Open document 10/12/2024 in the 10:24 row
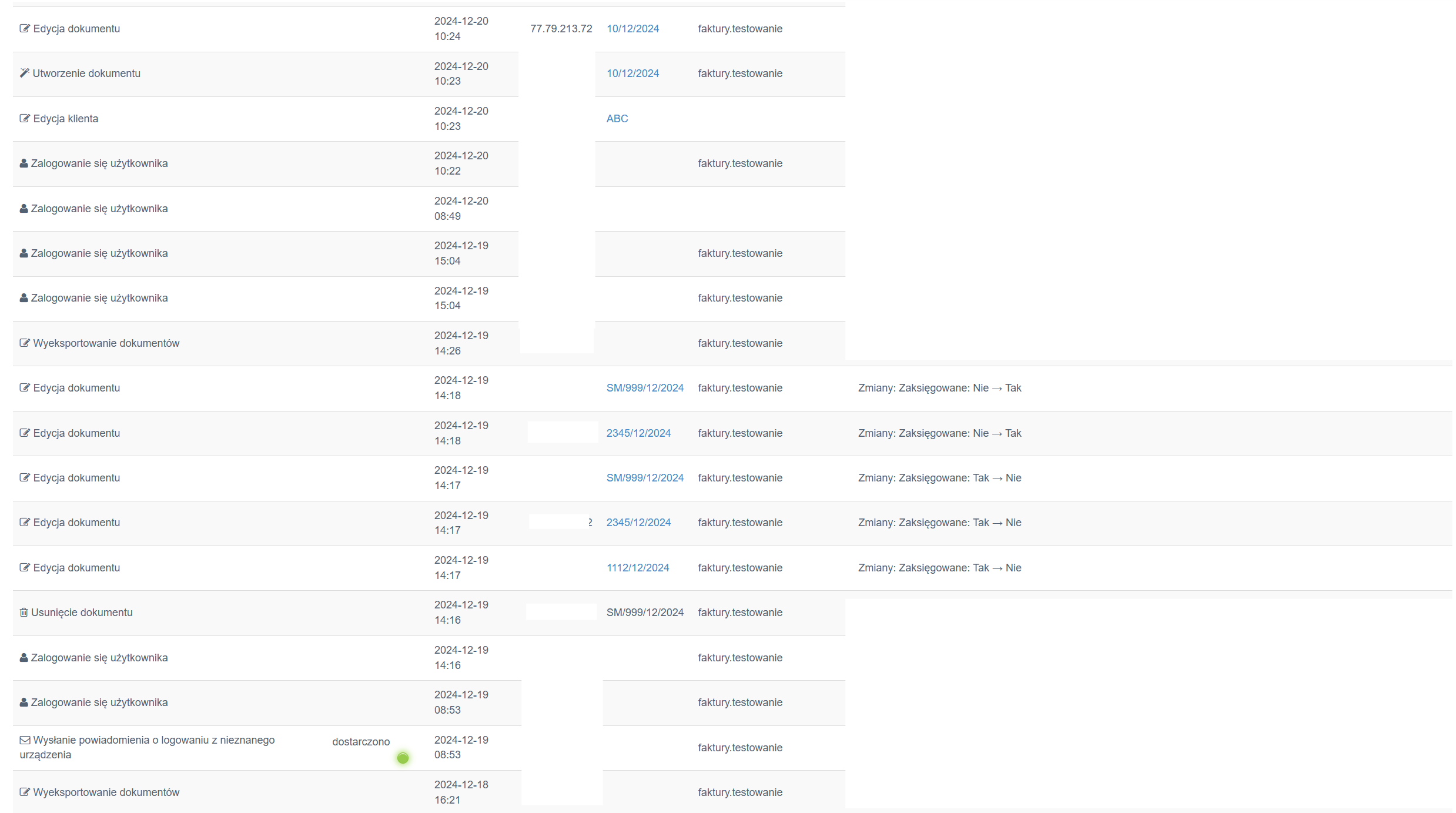Screen dimensions: 1456x813 632,29
